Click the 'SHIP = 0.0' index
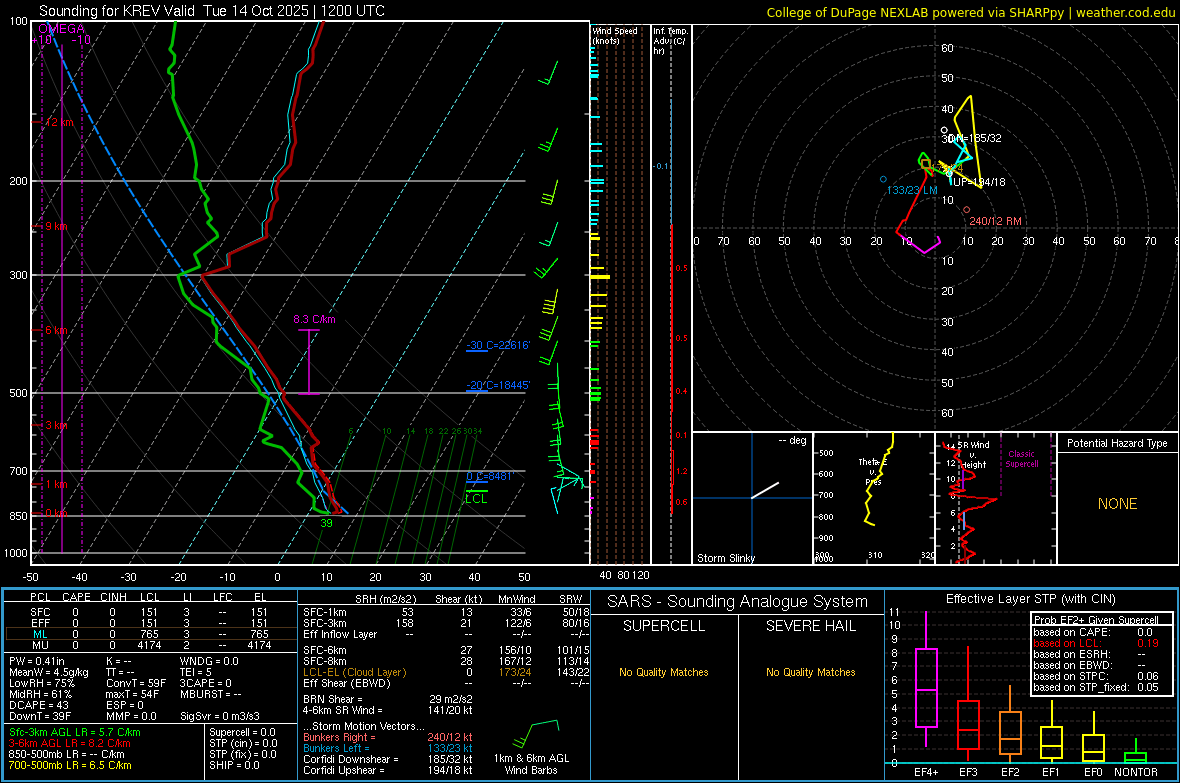Image resolution: width=1180 pixels, height=783 pixels. pos(234,765)
